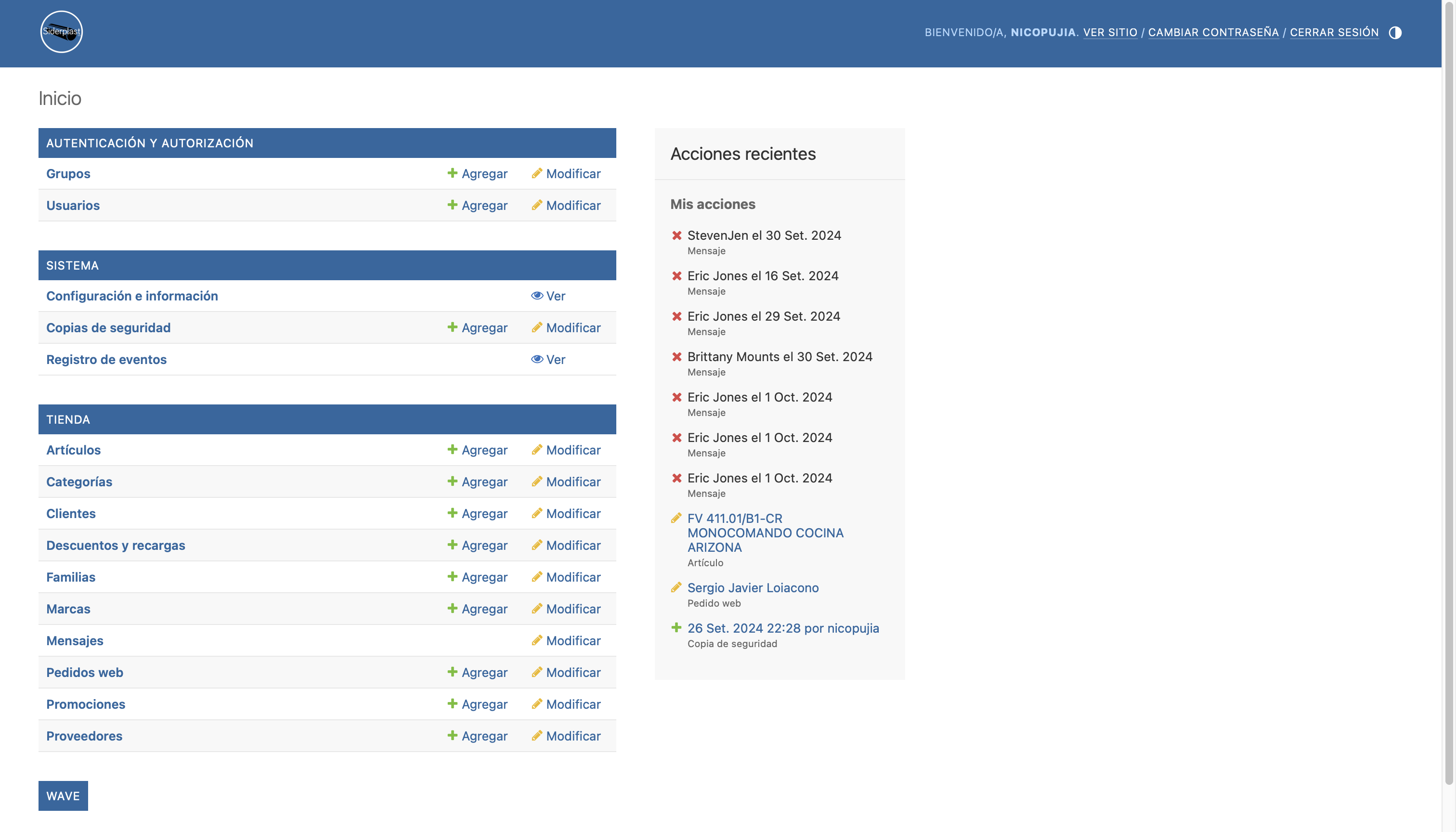Open the Autenticación y autorización section header

[150, 143]
